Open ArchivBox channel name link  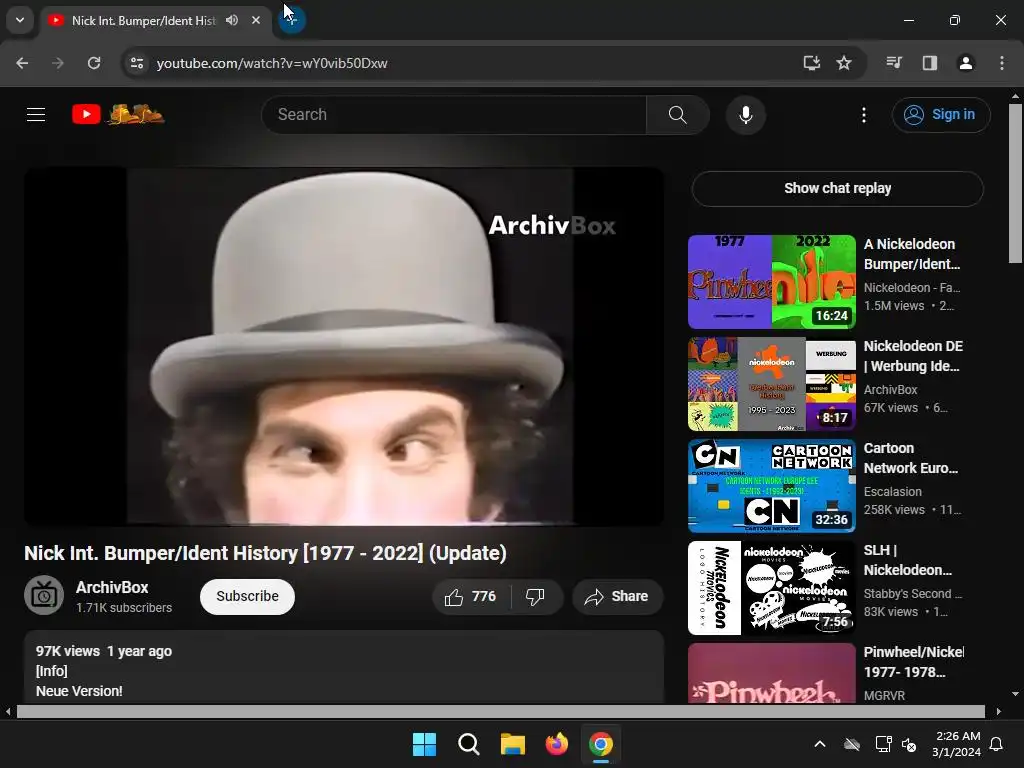(x=112, y=588)
